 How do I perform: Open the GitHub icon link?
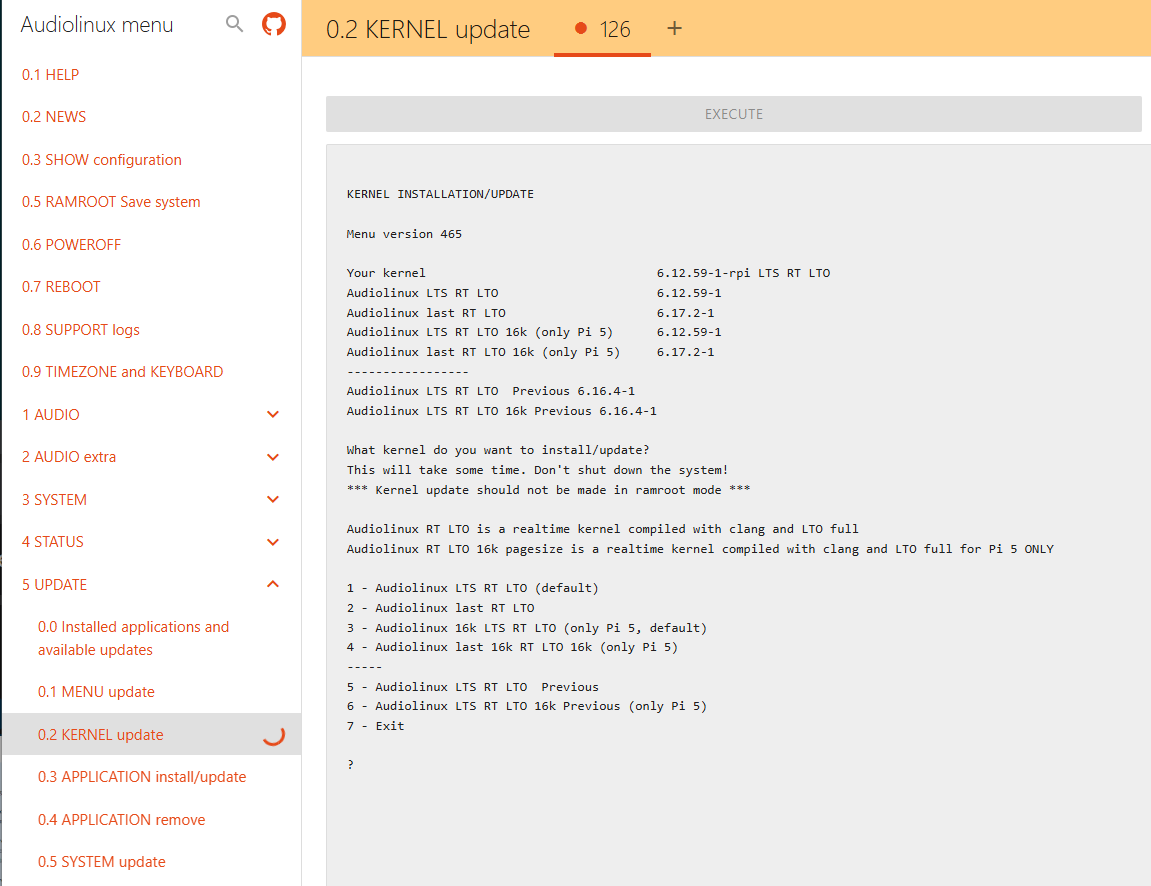coord(273,24)
